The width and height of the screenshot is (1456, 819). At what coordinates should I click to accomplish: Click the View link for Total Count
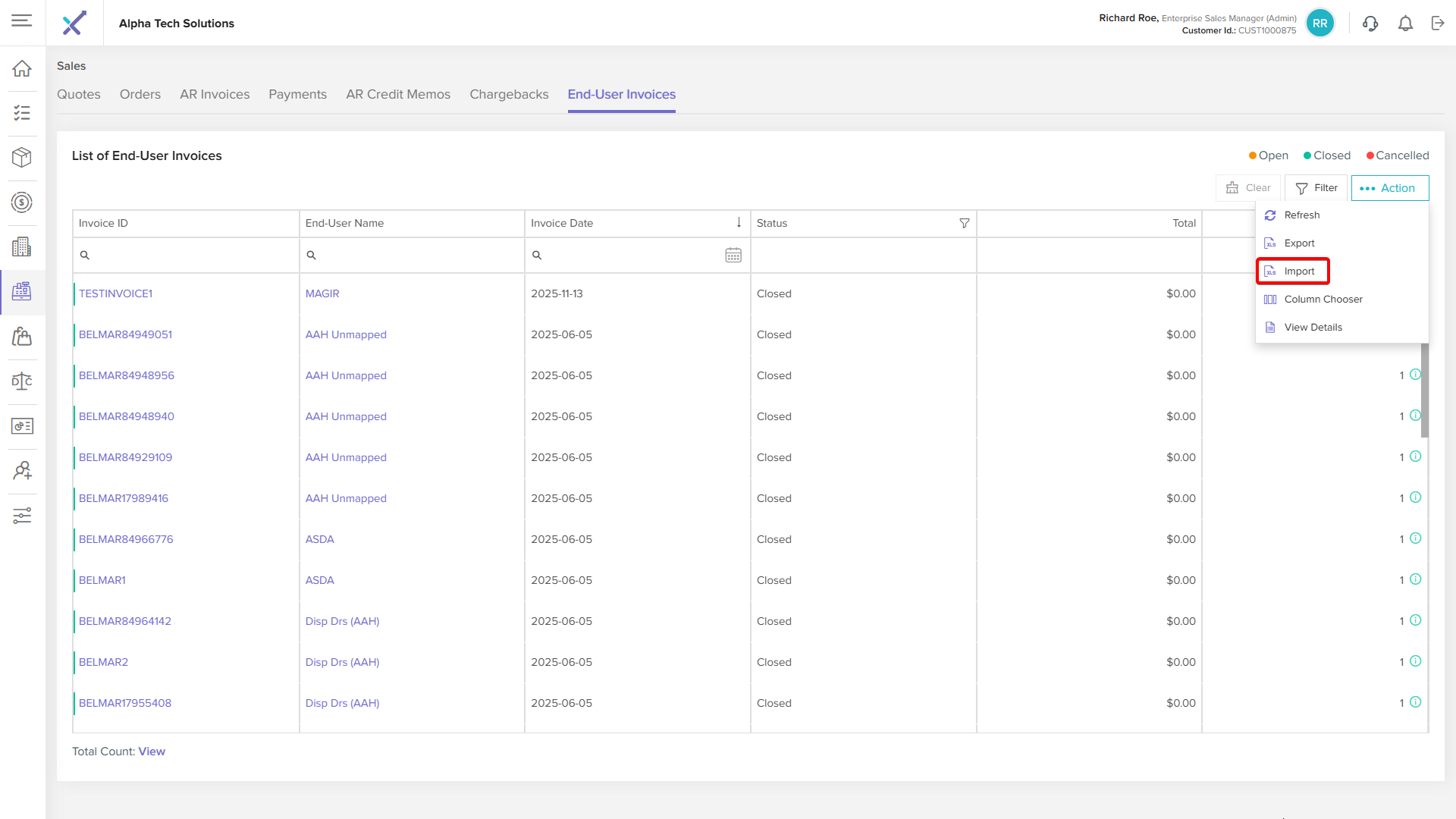tap(152, 752)
